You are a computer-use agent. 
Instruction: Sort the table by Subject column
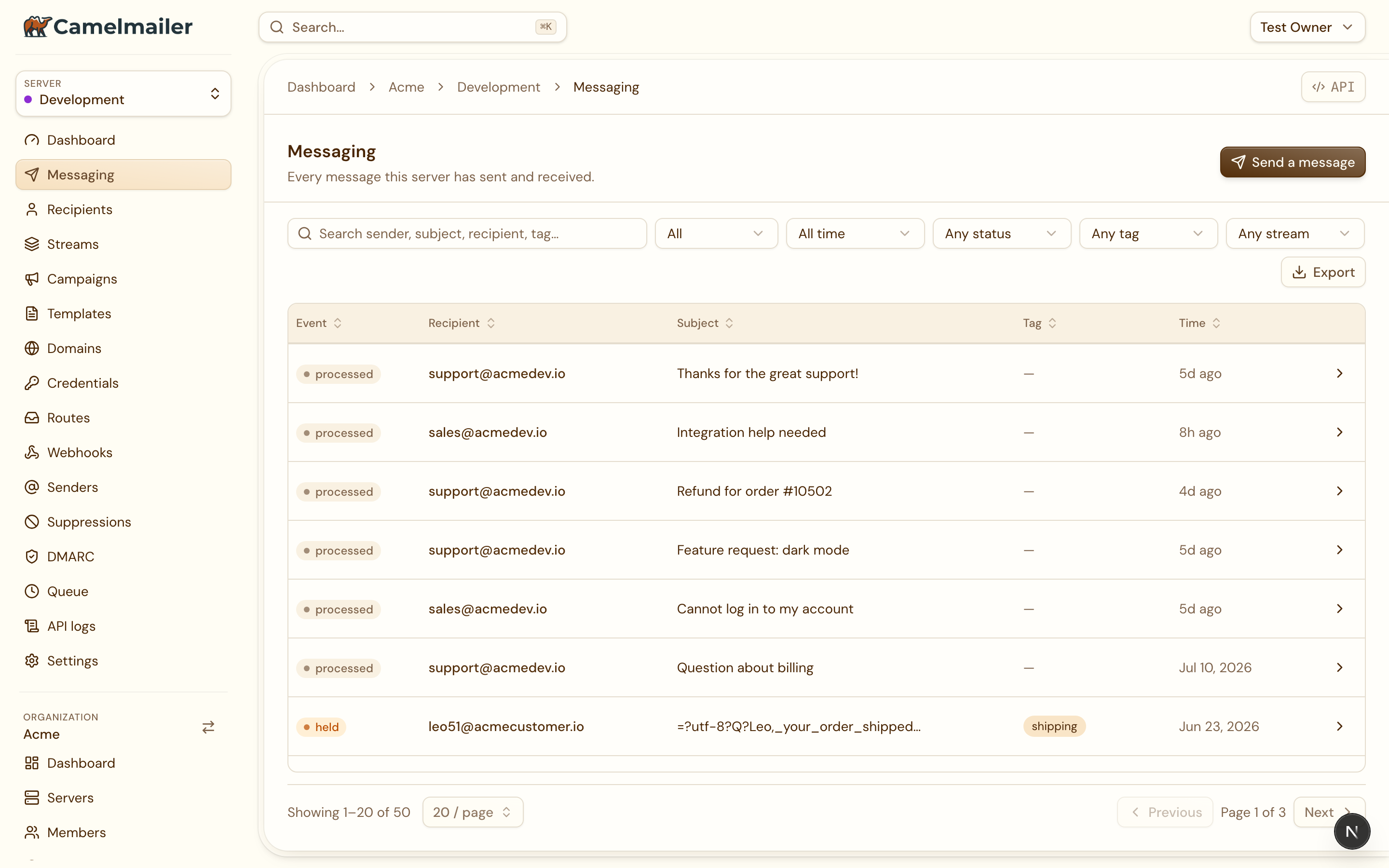point(705,323)
